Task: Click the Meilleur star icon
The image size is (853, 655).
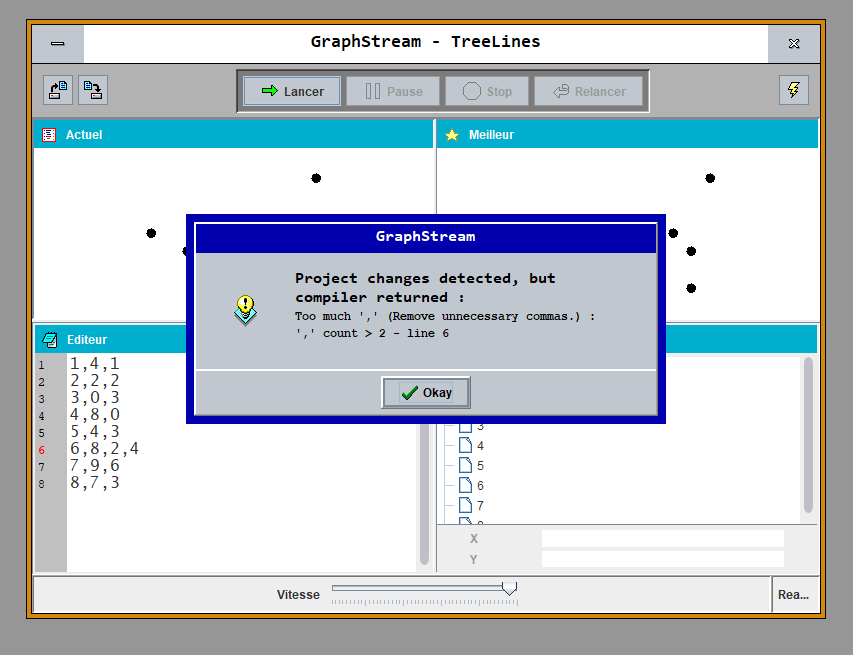Action: [452, 134]
